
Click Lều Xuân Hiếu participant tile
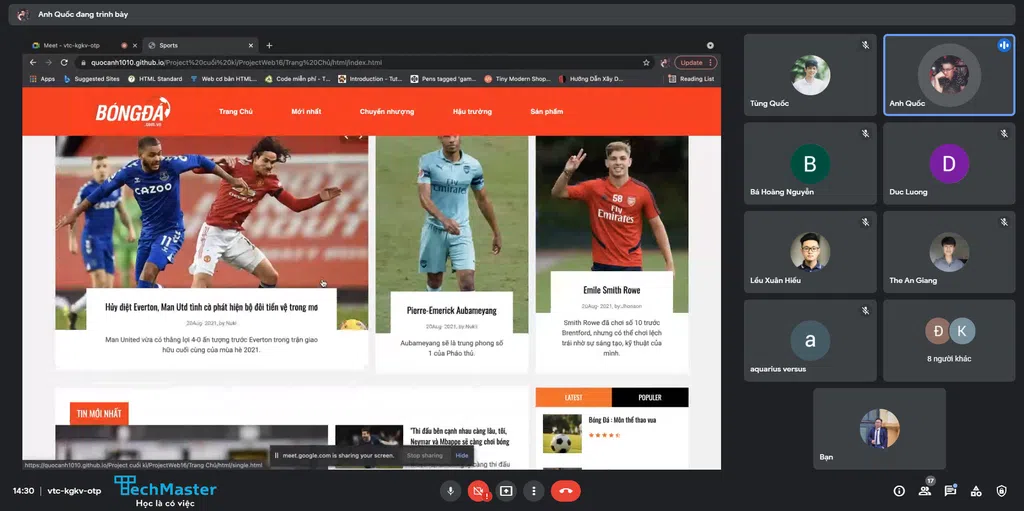point(810,252)
